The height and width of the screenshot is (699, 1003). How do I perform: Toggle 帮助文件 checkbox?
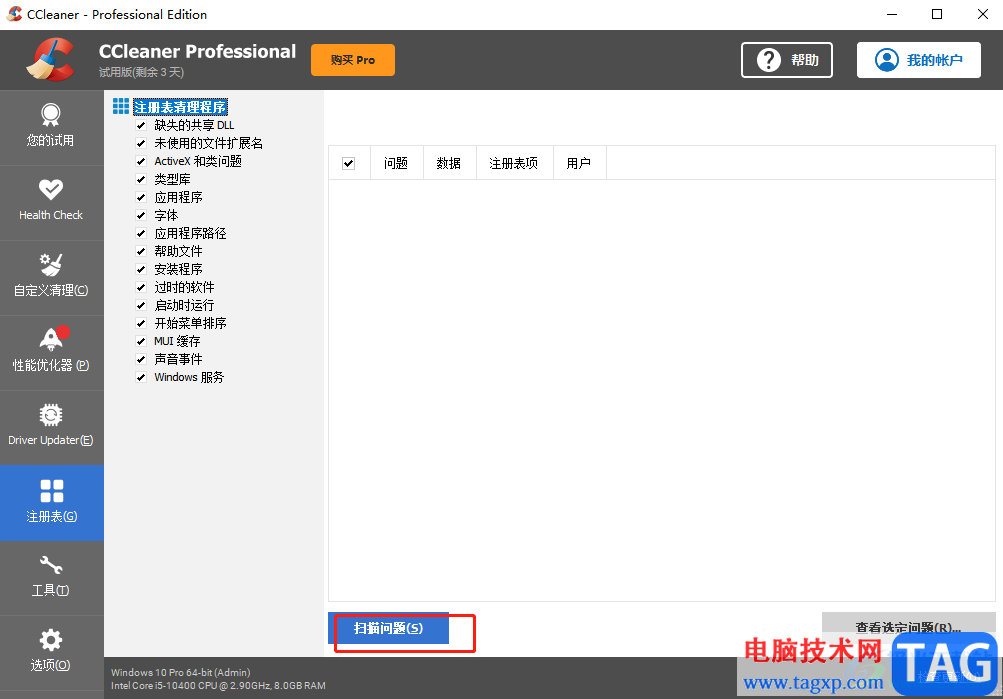click(x=141, y=251)
